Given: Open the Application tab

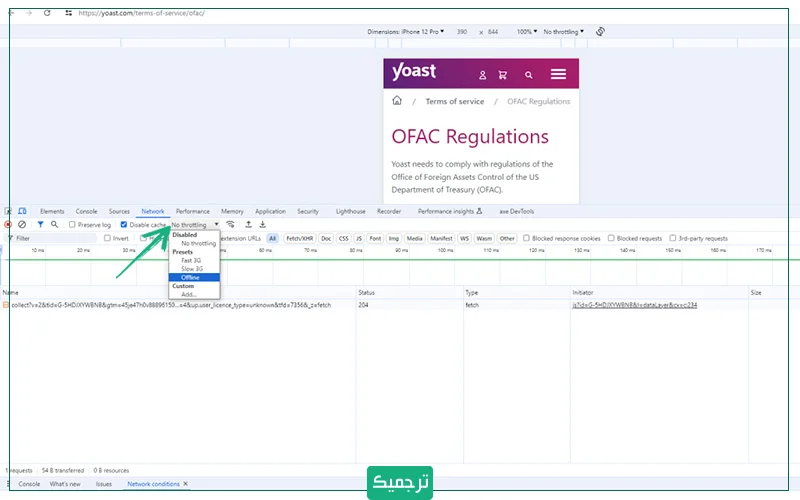Looking at the screenshot, I should 270,211.
